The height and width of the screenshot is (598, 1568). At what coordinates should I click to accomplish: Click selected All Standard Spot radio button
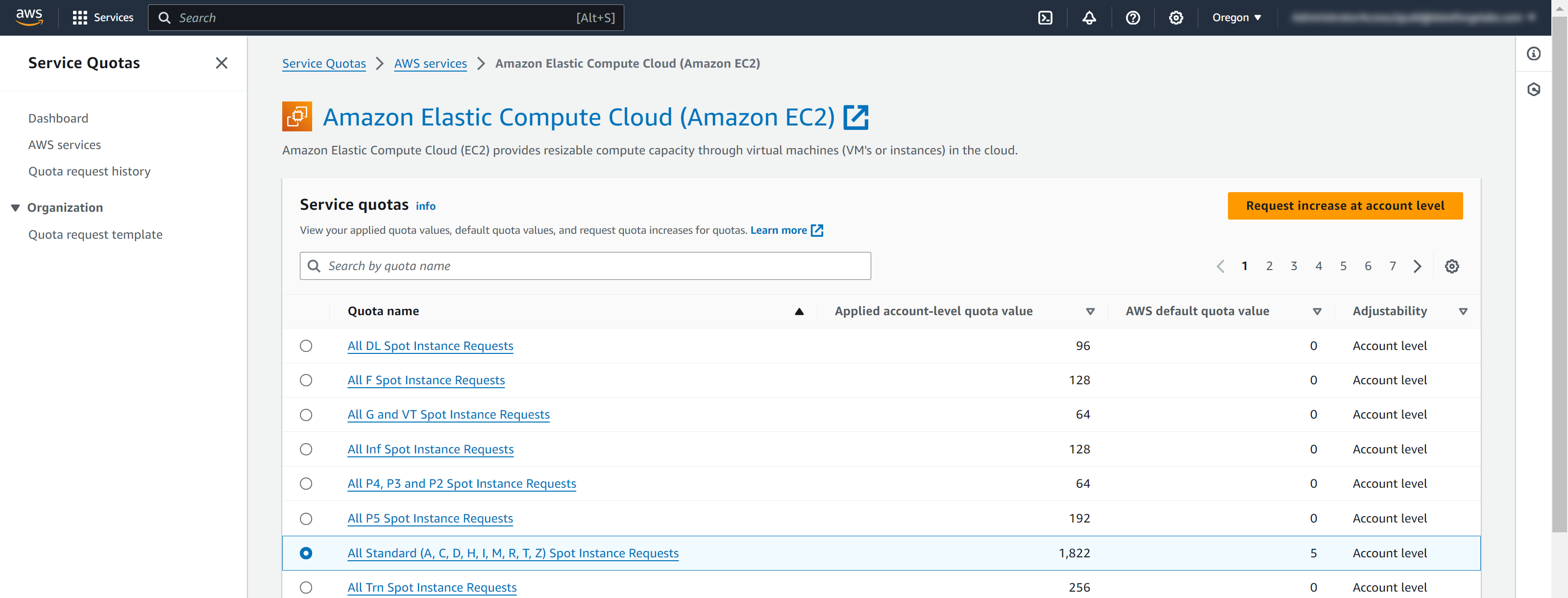(306, 553)
